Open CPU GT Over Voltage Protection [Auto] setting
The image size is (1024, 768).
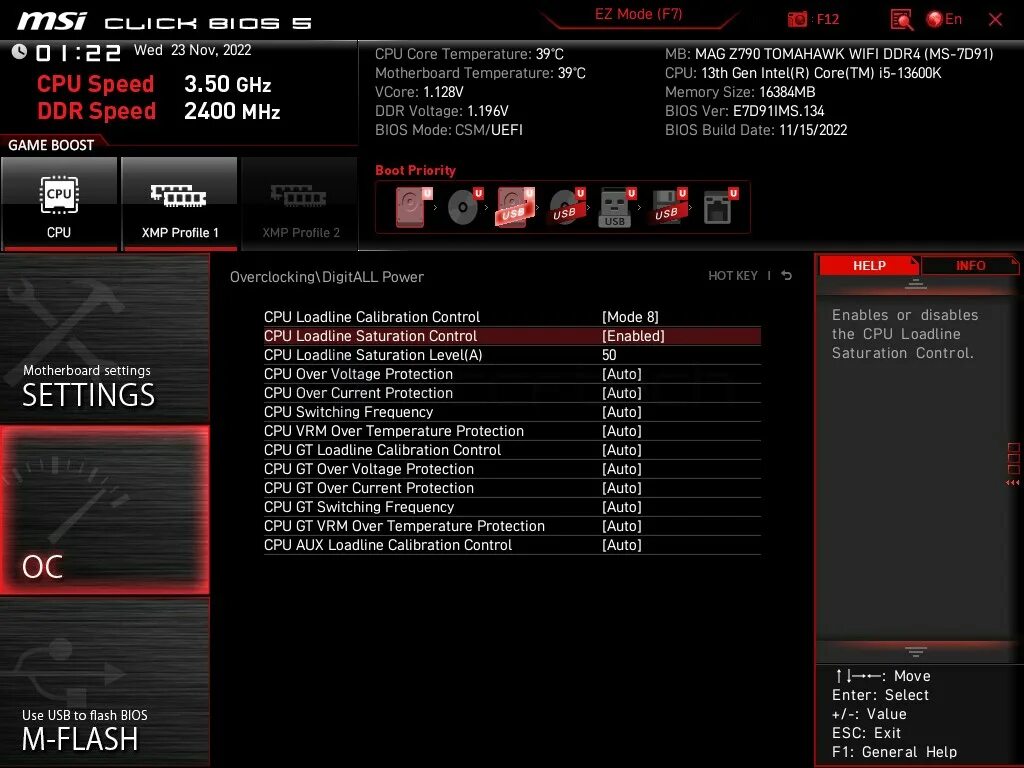coord(621,468)
